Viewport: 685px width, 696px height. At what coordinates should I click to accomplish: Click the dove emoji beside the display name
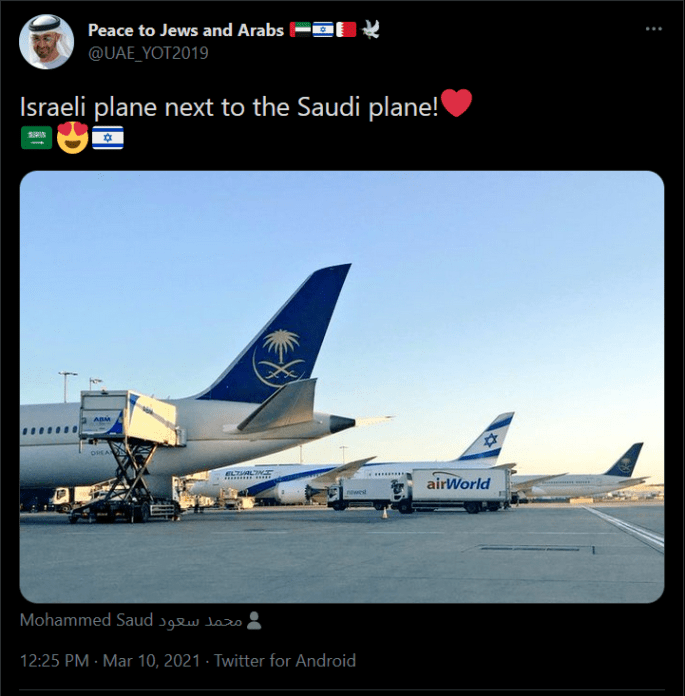(x=370, y=30)
